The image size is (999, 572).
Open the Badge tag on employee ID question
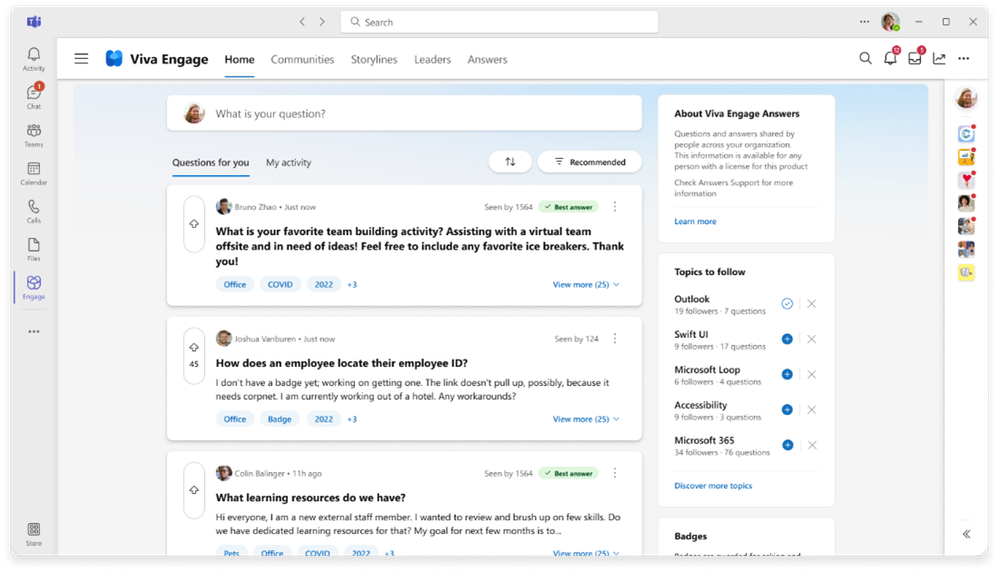point(280,419)
